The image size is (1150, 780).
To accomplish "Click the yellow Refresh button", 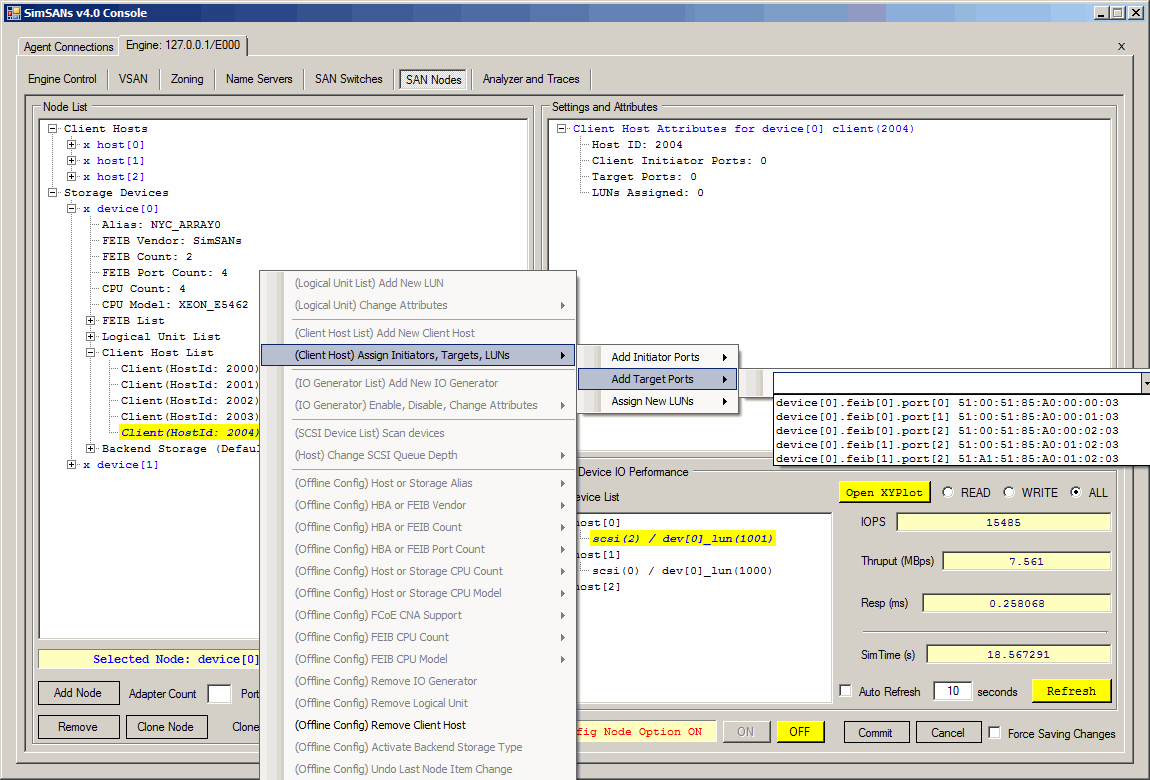I will click(1071, 691).
